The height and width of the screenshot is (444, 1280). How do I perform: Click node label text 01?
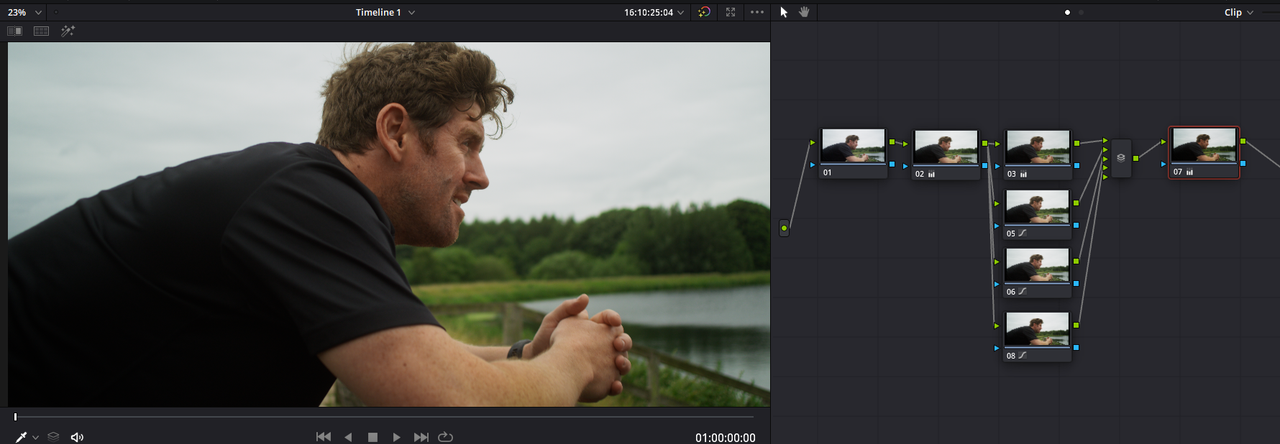(827, 173)
